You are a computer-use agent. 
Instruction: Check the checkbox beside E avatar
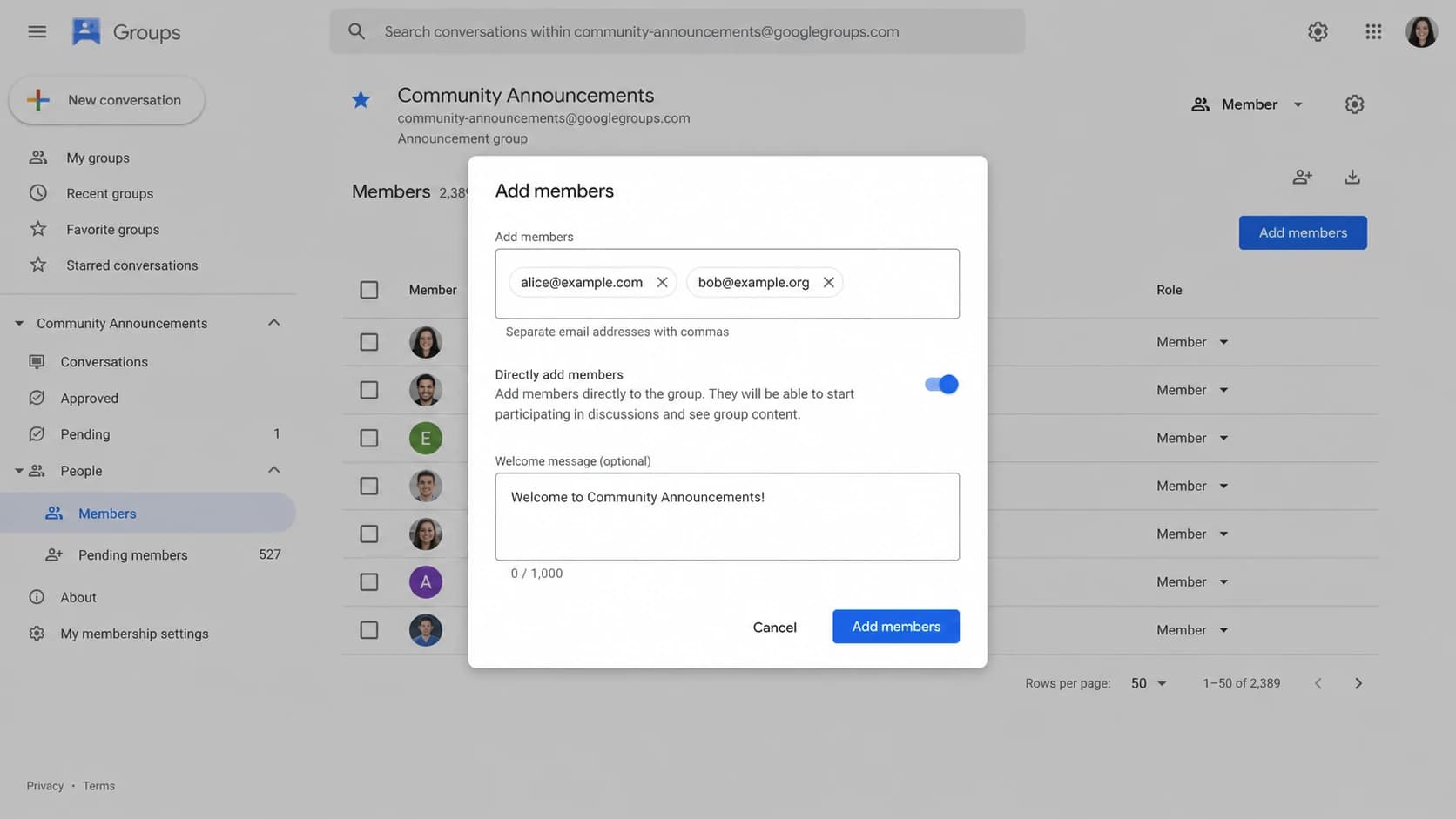(369, 438)
